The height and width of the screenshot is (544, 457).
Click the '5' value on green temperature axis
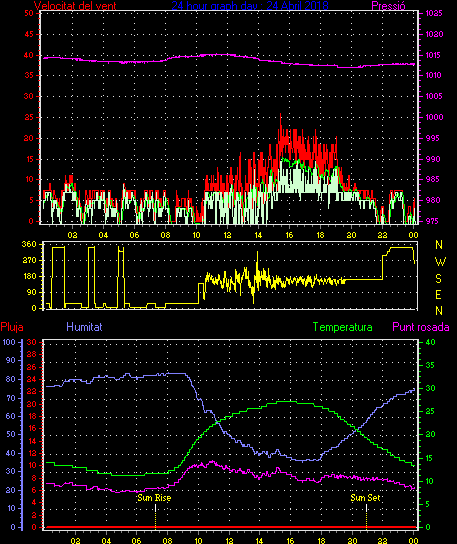[428, 504]
